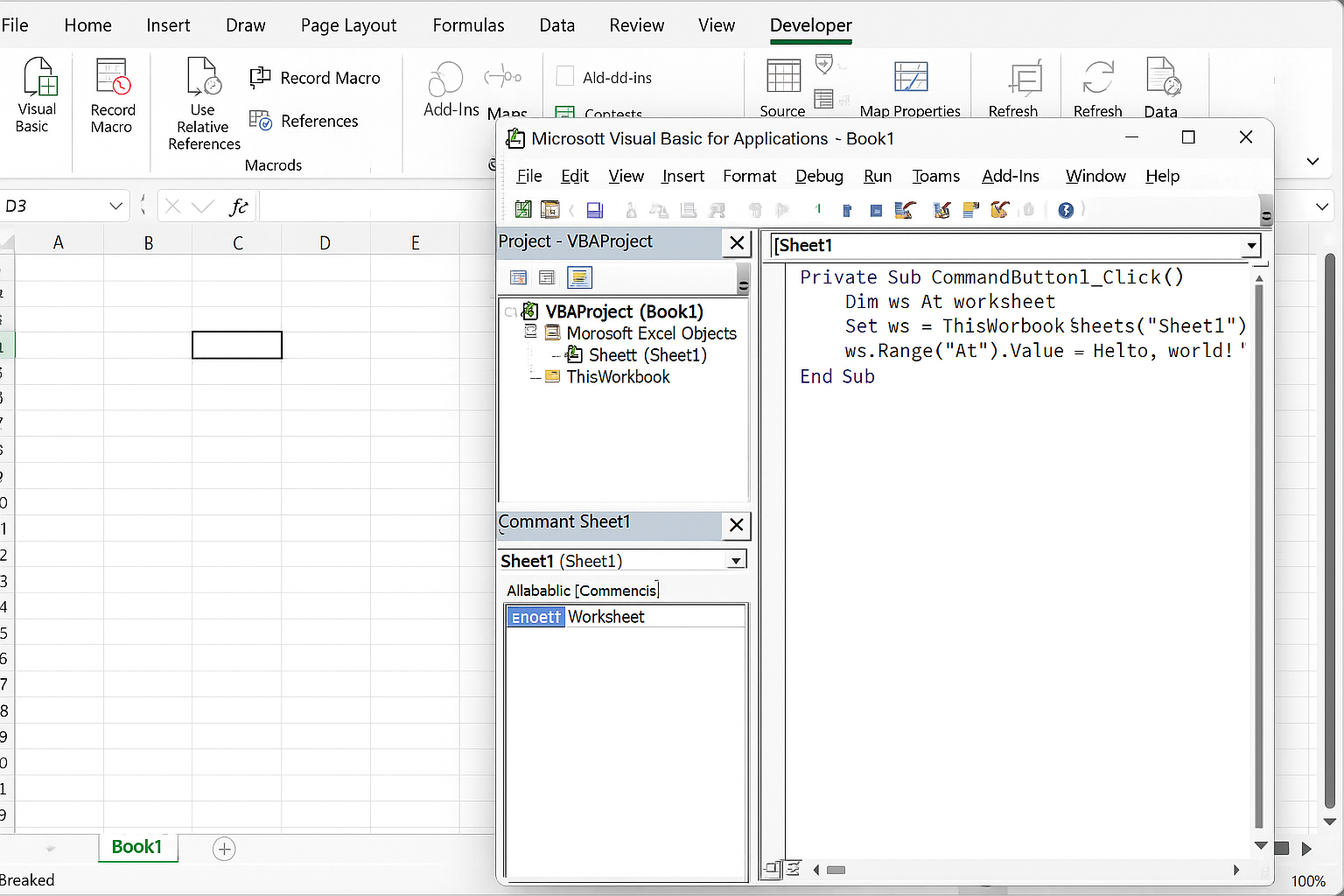Select column header E

(x=415, y=242)
